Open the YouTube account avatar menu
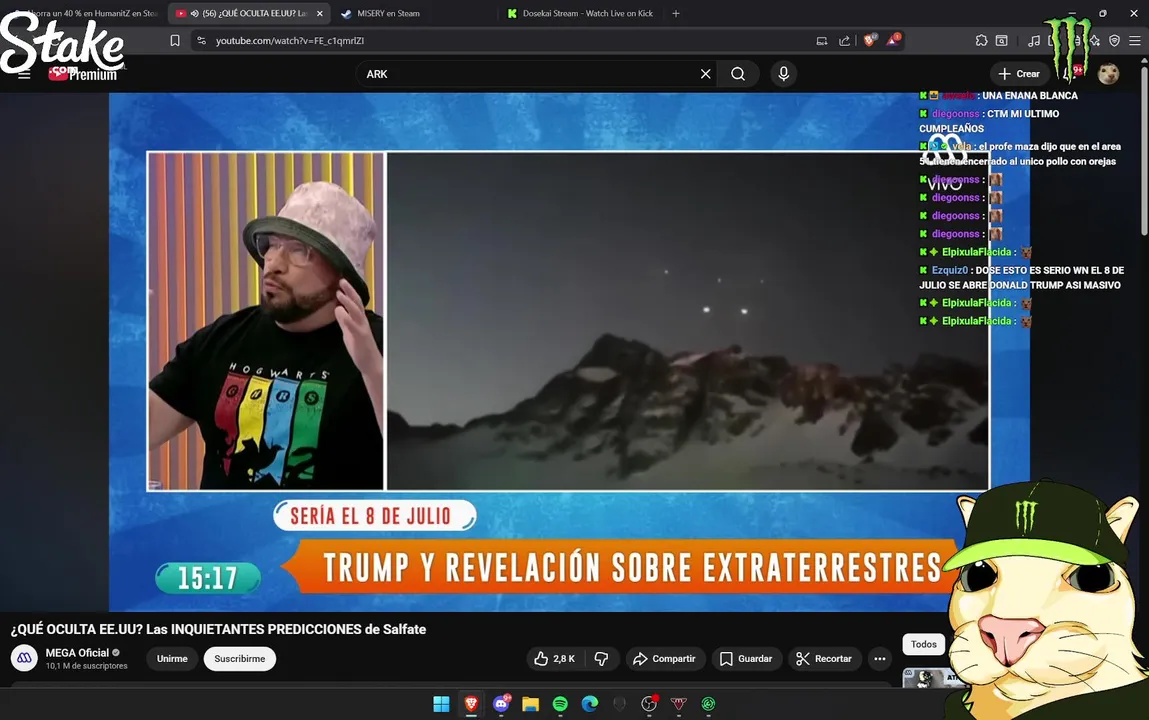This screenshot has height=720, width=1149. tap(1108, 74)
